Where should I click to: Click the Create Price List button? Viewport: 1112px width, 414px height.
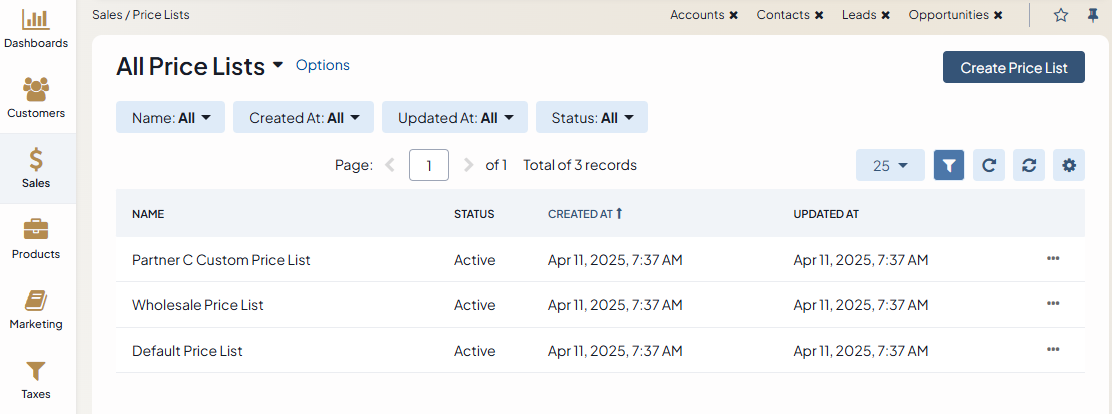(x=1013, y=67)
